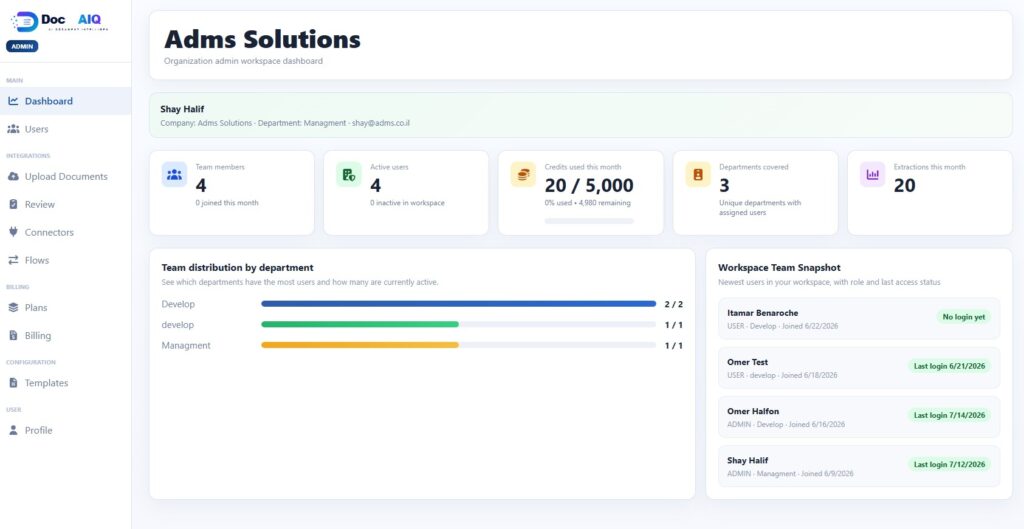The image size is (1024, 529).
Task: Click the Dashboard chart icon in sidebar
Action: click(13, 101)
